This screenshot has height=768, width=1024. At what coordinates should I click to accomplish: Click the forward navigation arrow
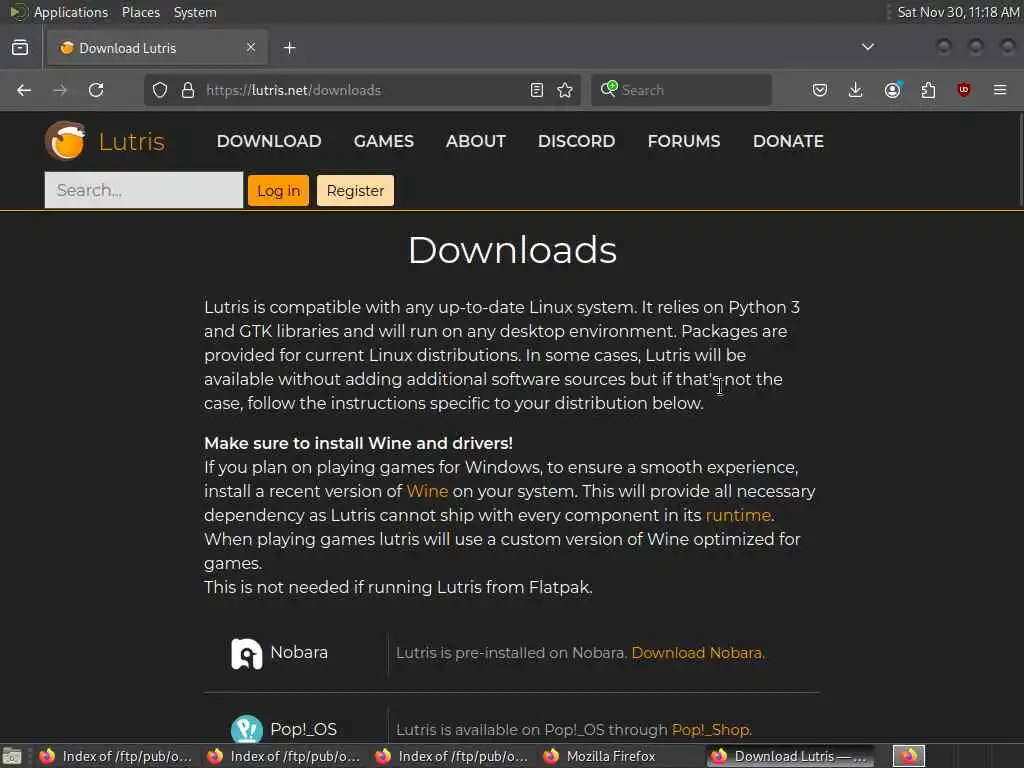coord(60,90)
